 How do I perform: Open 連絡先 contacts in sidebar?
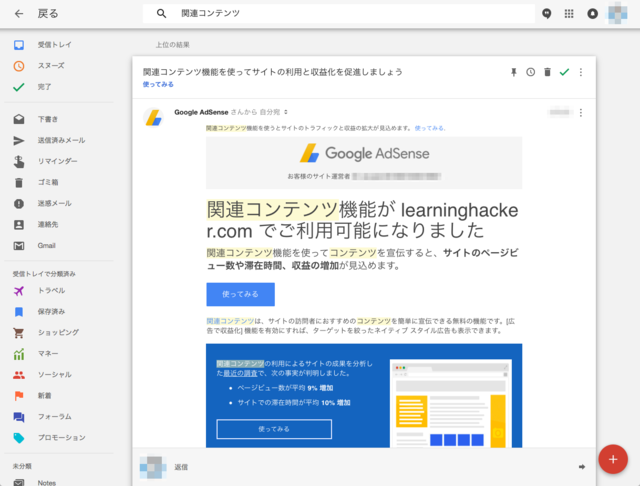pos(48,224)
